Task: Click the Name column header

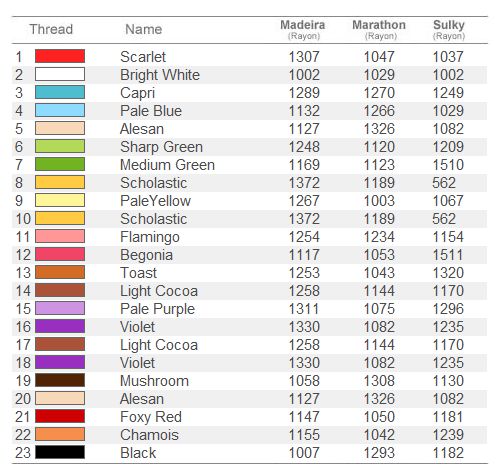Action: click(144, 29)
